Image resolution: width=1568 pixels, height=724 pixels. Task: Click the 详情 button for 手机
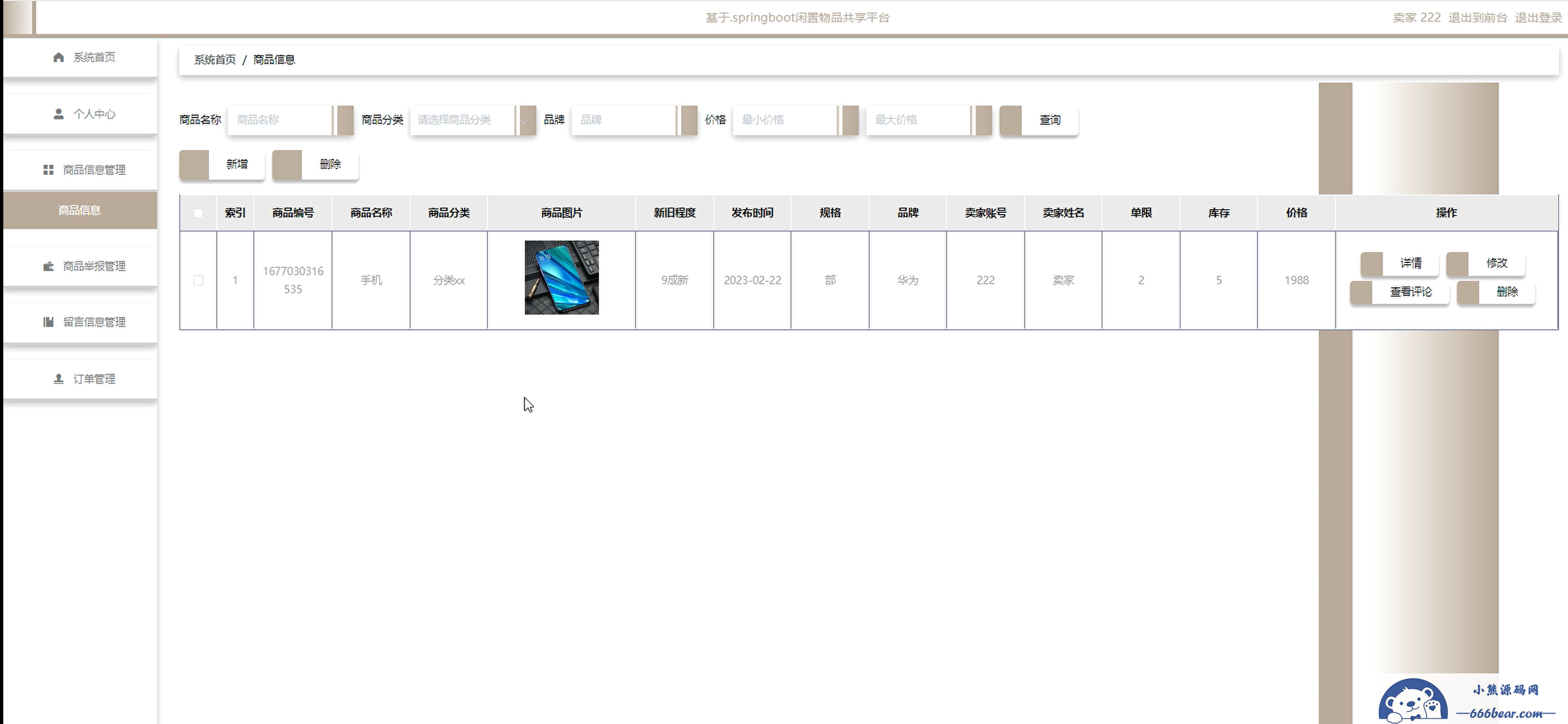pyautogui.click(x=1400, y=263)
